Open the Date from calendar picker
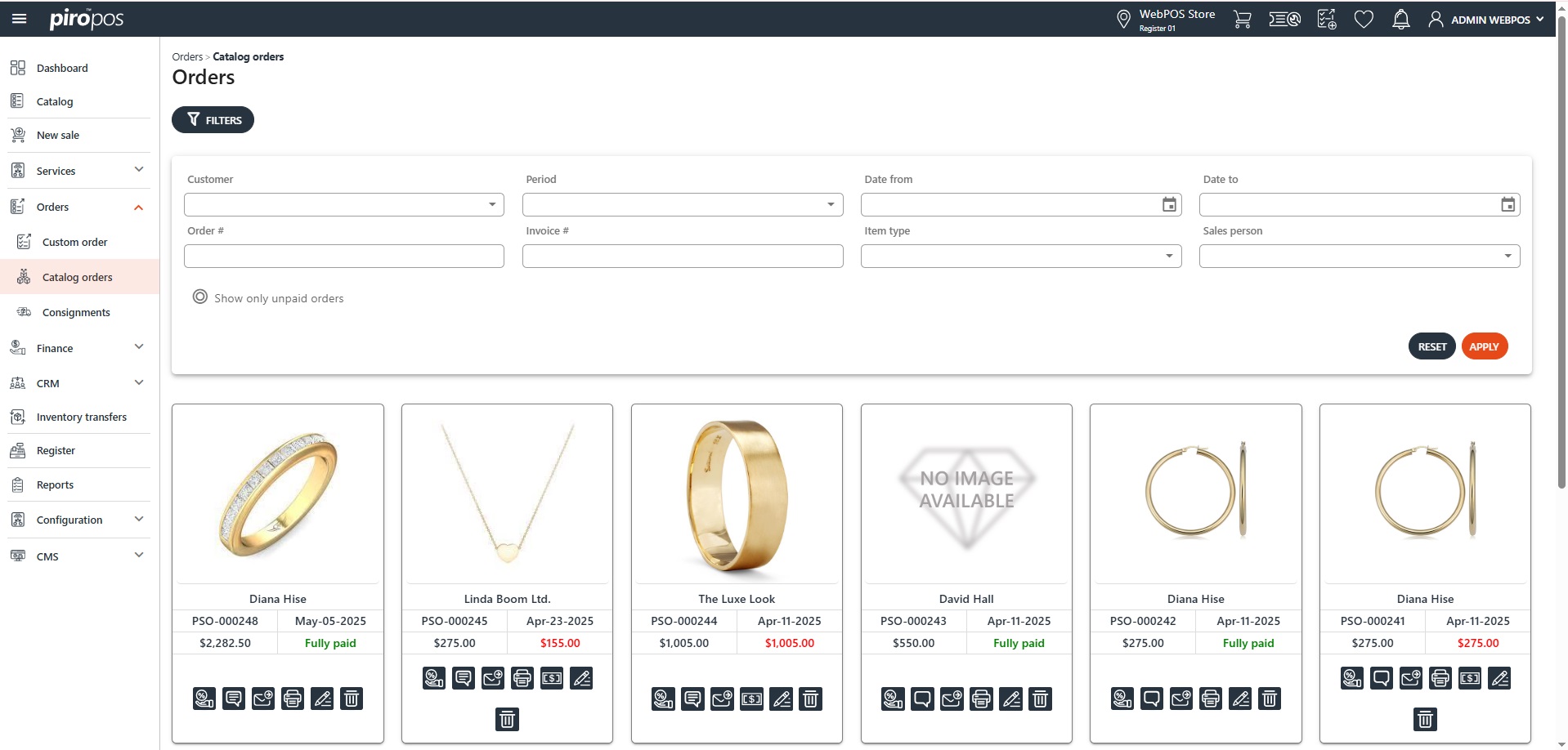Image resolution: width=1568 pixels, height=750 pixels. pyautogui.click(x=1169, y=204)
